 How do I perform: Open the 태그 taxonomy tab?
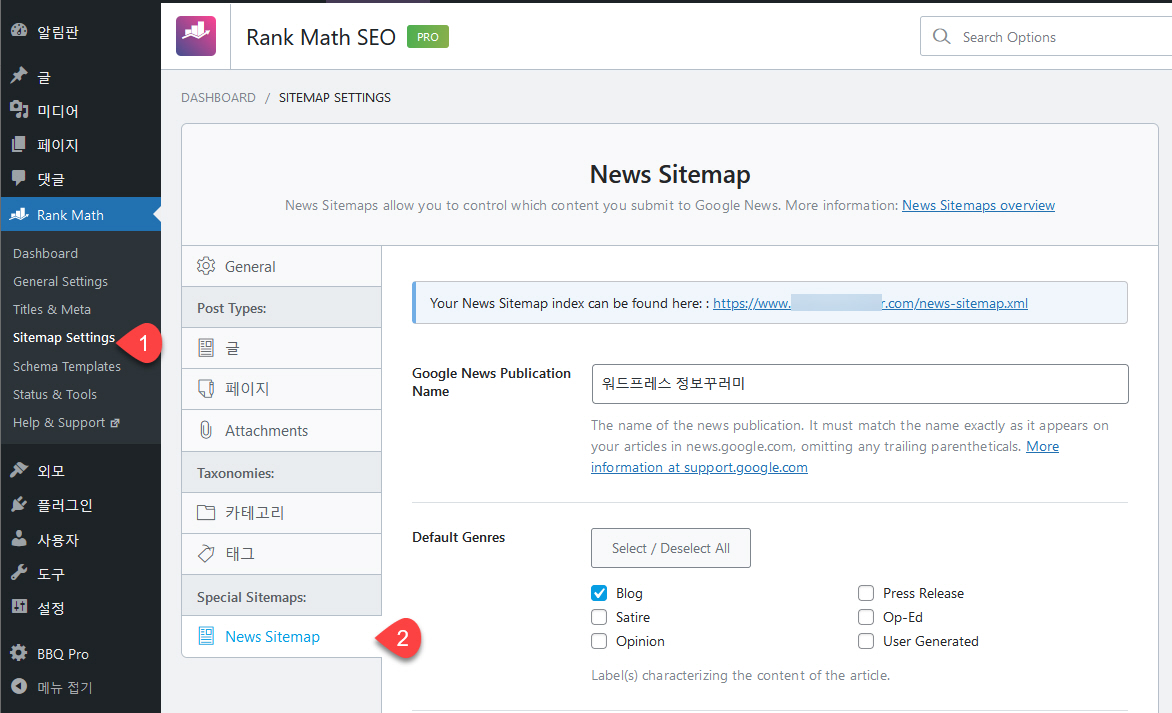click(281, 554)
